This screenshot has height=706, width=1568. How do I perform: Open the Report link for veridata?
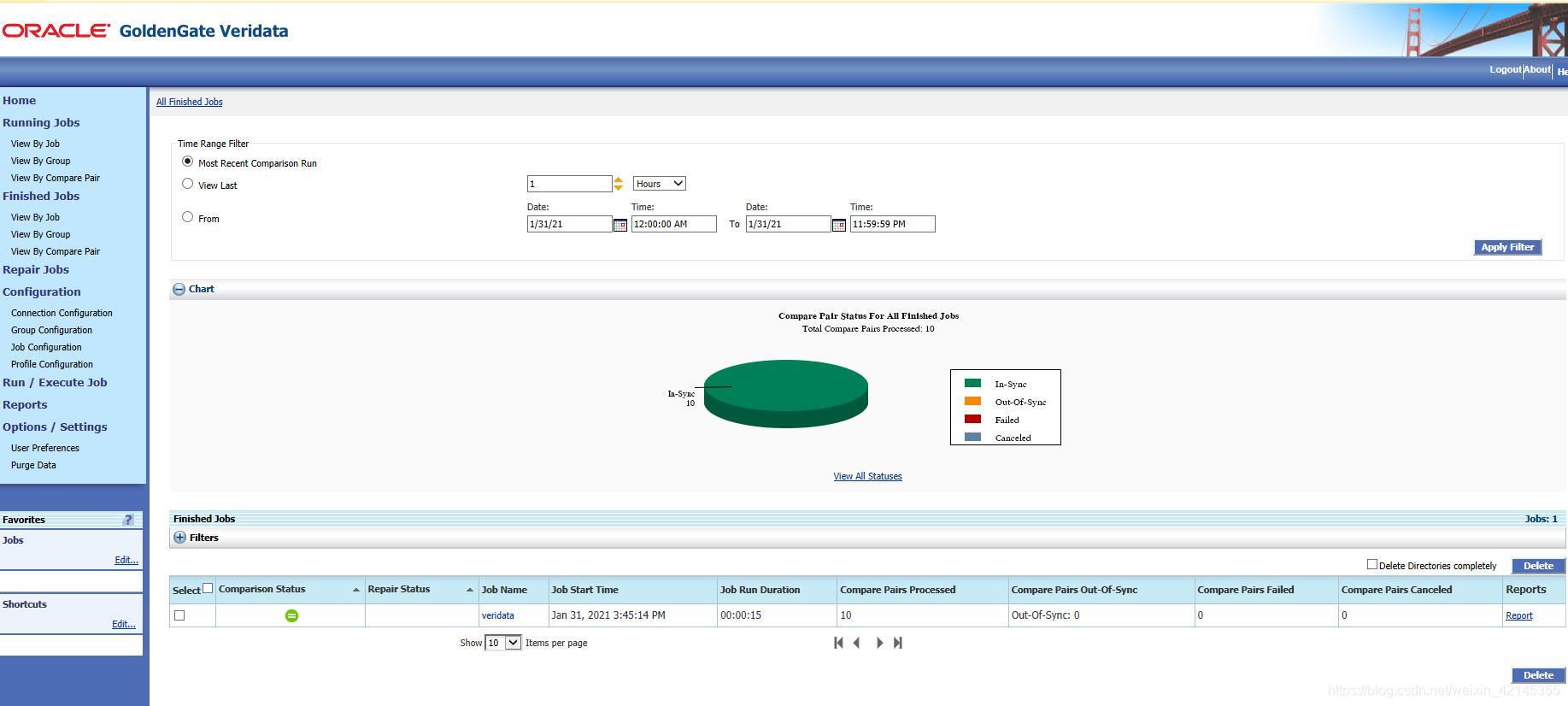[1518, 615]
